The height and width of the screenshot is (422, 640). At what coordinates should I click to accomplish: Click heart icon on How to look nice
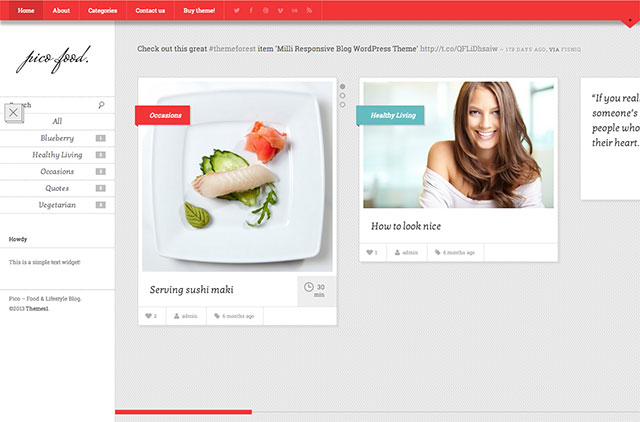(371, 253)
